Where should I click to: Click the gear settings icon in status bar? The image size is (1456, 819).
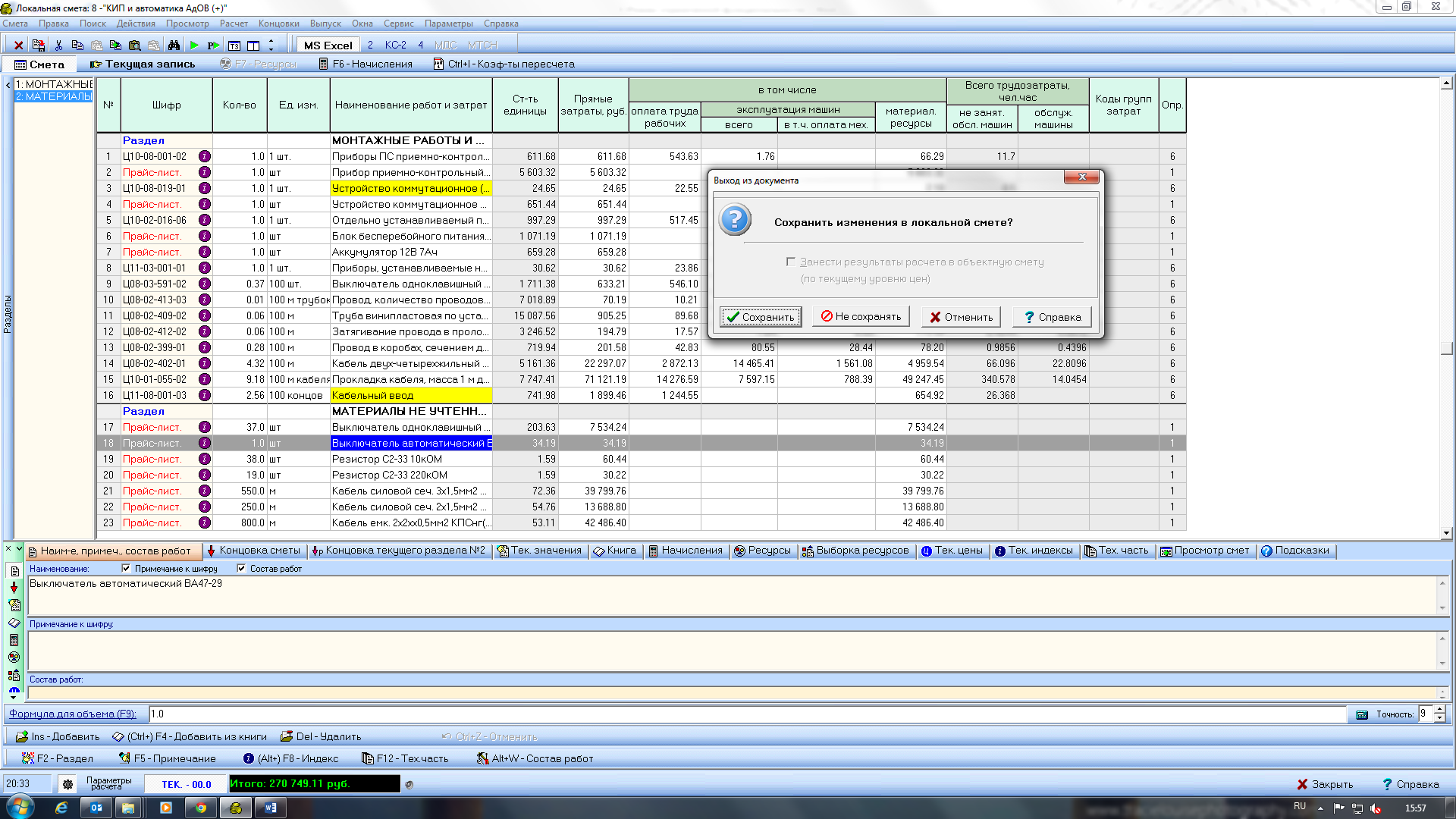(x=67, y=784)
